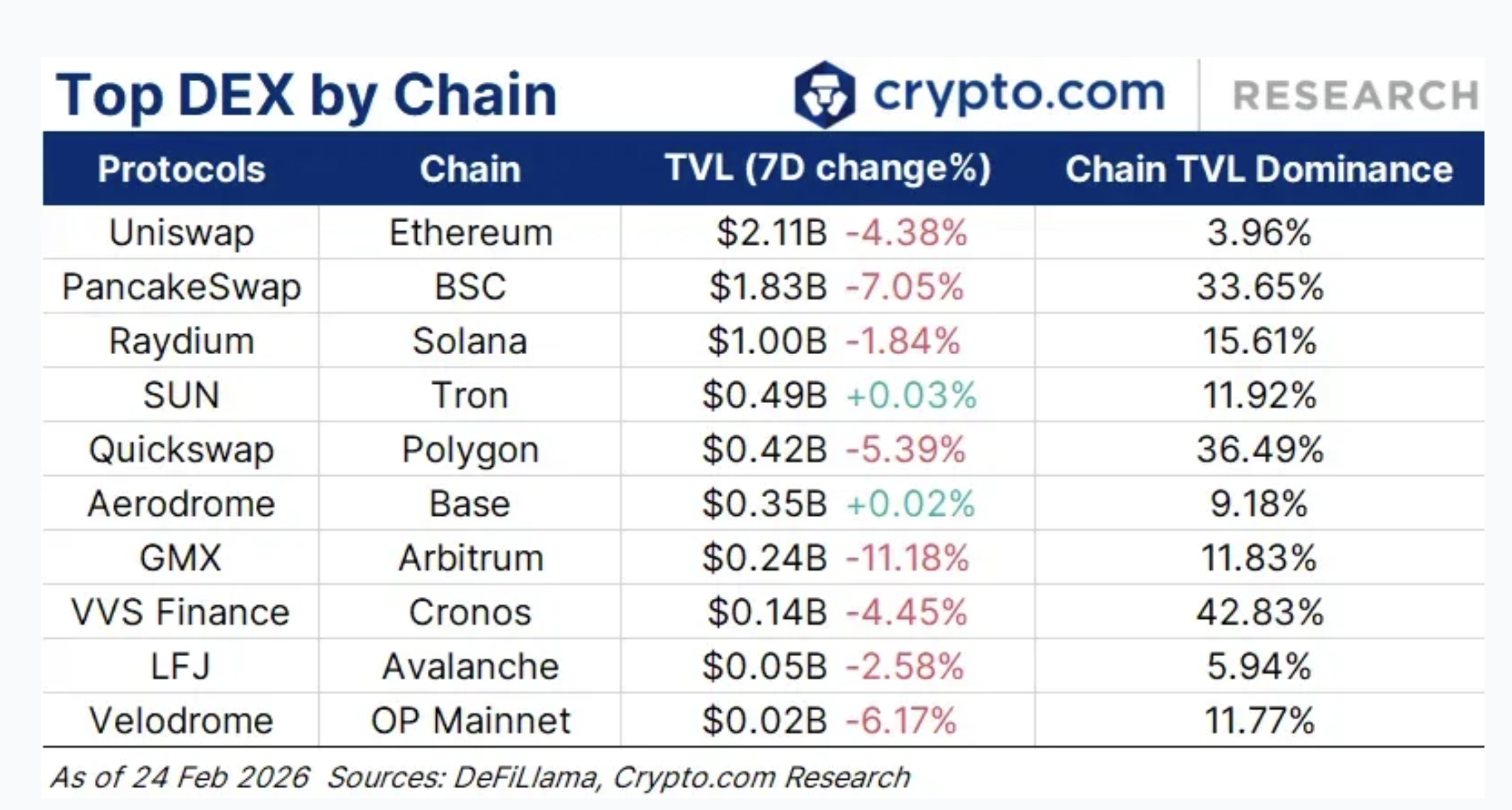Screen dimensions: 1512x810
Task: Click the PancakeSwap protocol name
Action: [182, 287]
